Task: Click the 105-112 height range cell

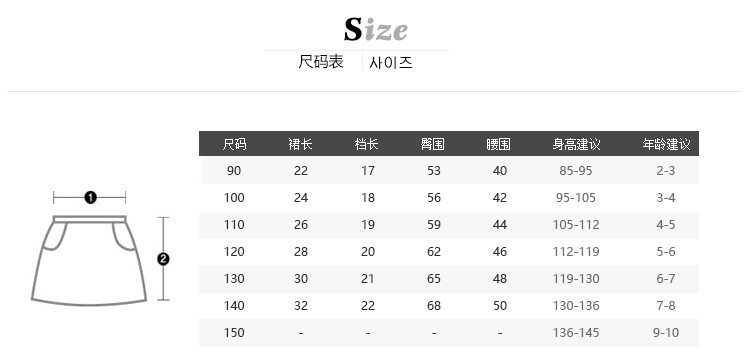Action: (576, 225)
